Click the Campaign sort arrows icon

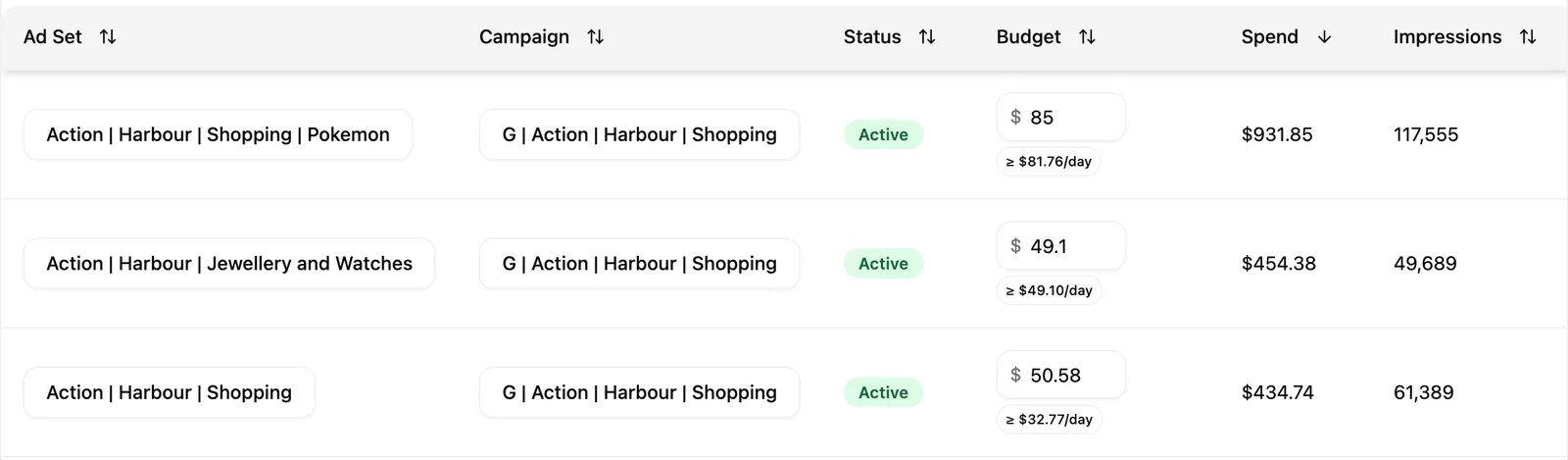(595, 37)
